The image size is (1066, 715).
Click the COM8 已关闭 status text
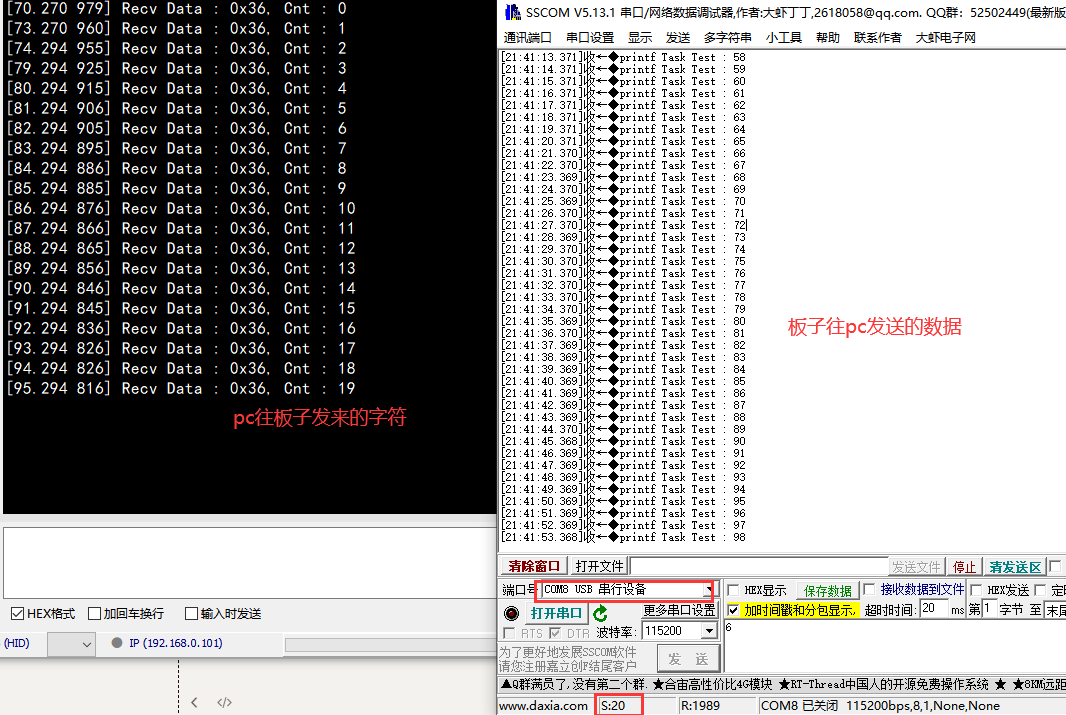click(800, 705)
